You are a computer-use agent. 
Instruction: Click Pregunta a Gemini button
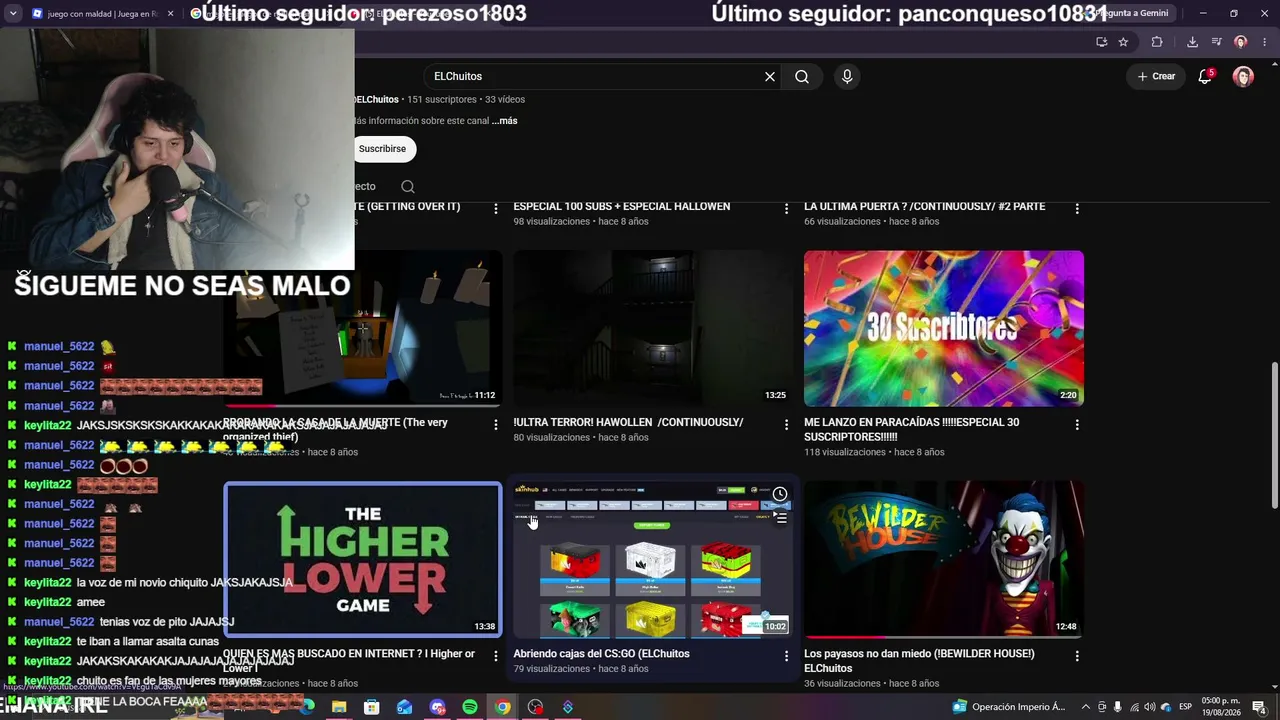(x=1131, y=13)
